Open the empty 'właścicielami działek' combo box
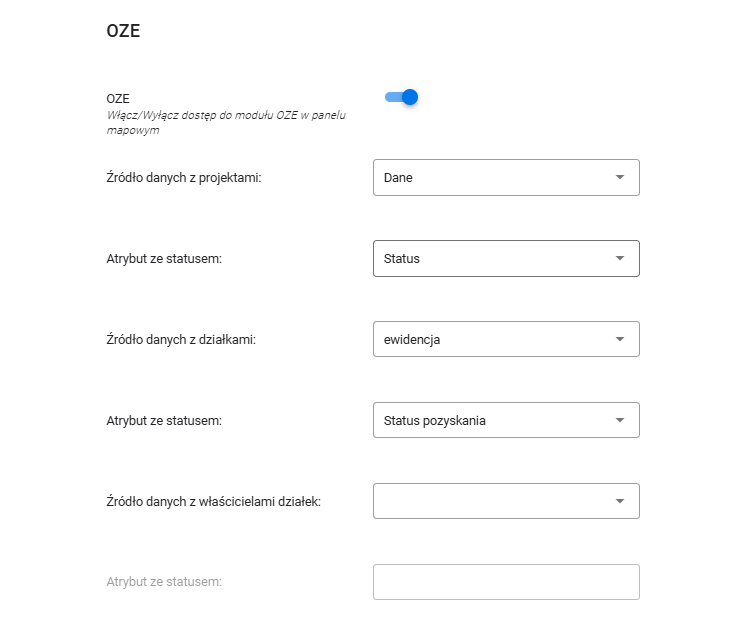 (490, 501)
